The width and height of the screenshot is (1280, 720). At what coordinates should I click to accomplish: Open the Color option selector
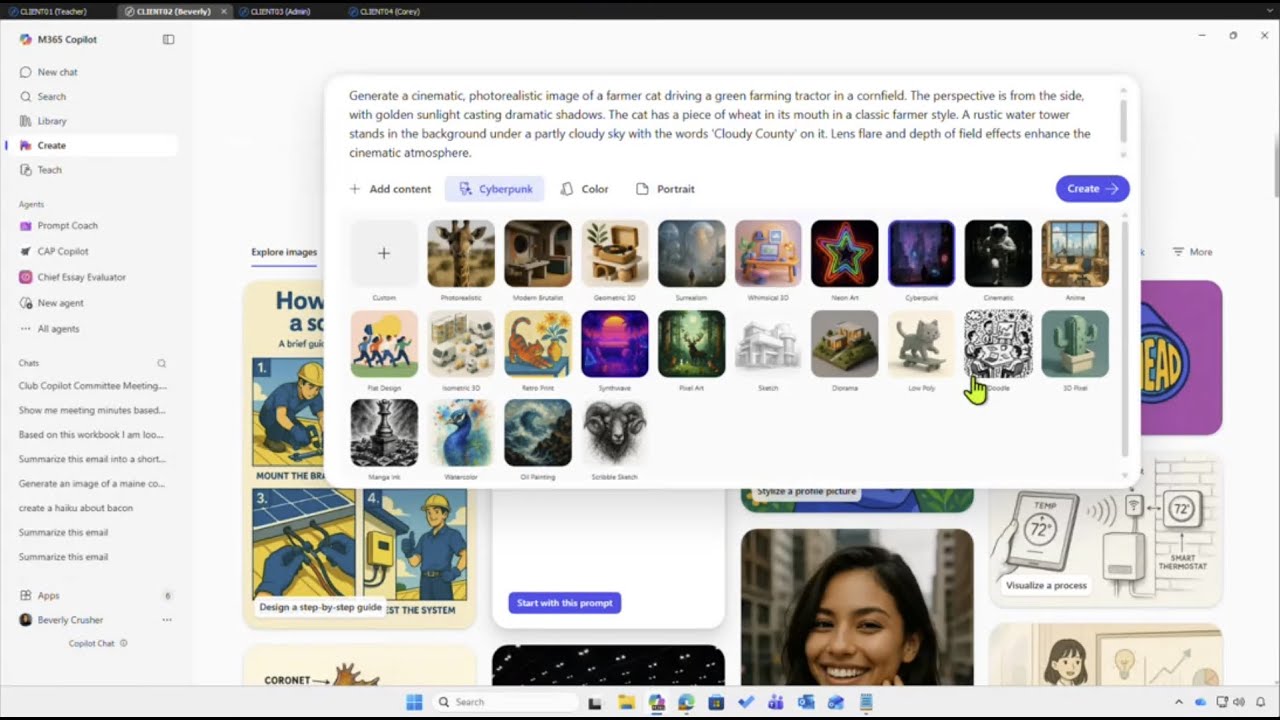pyautogui.click(x=585, y=189)
